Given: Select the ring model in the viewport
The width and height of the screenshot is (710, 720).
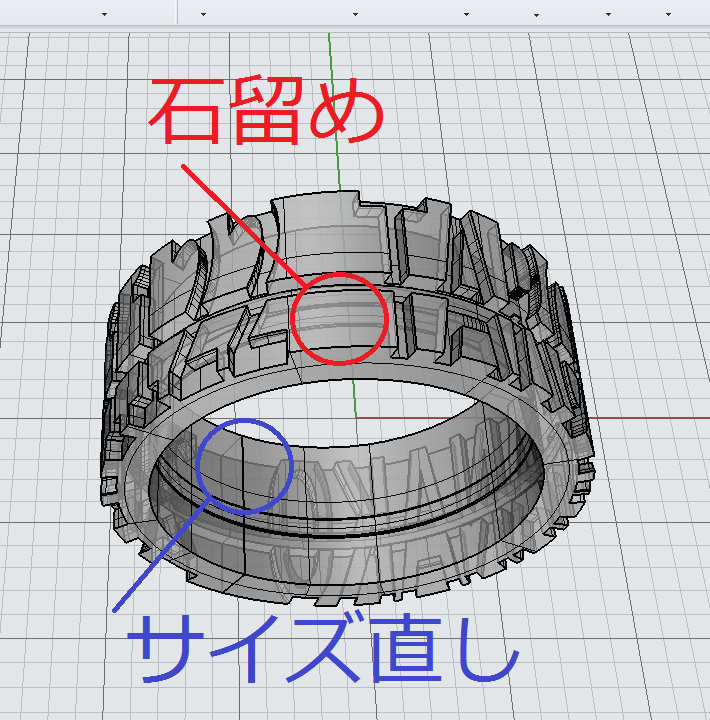Looking at the screenshot, I should point(348,399).
